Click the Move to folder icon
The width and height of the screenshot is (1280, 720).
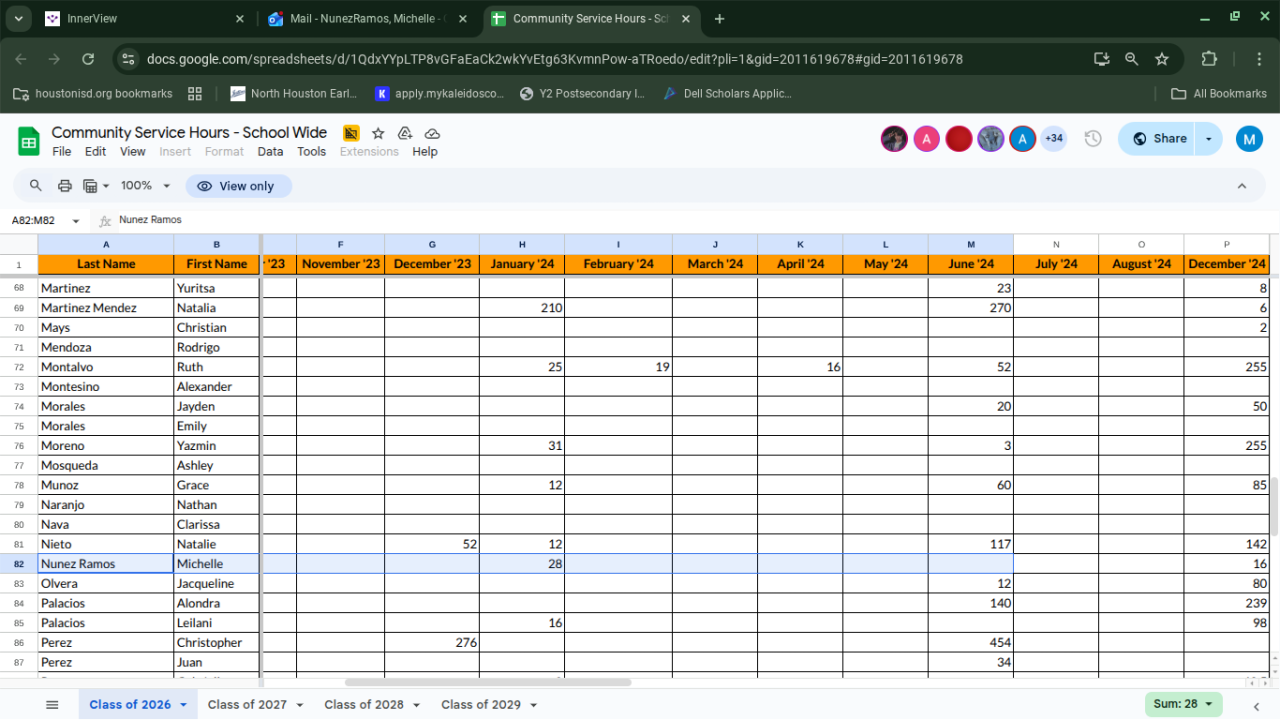pyautogui.click(x=405, y=133)
